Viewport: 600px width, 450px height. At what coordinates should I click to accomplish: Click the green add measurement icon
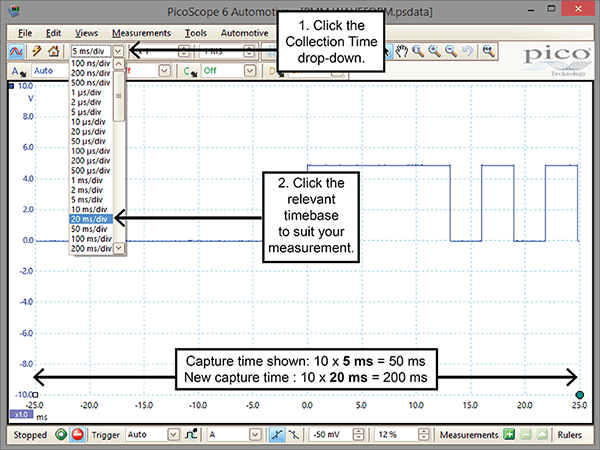pos(509,435)
